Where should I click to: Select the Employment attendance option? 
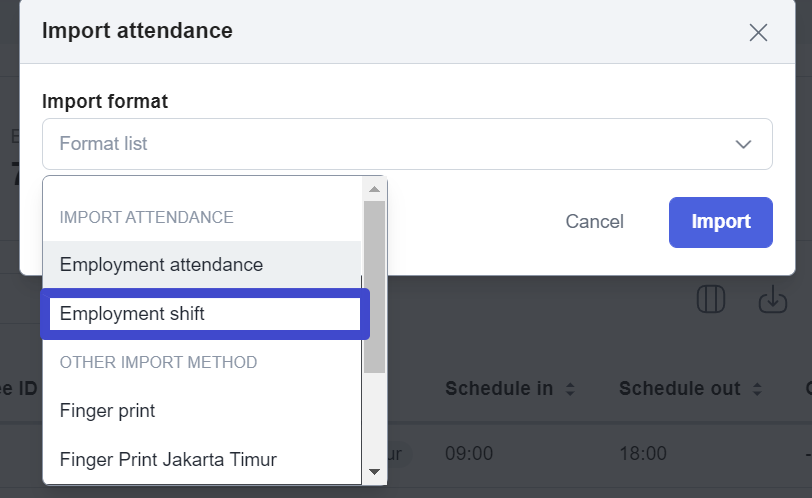click(202, 265)
